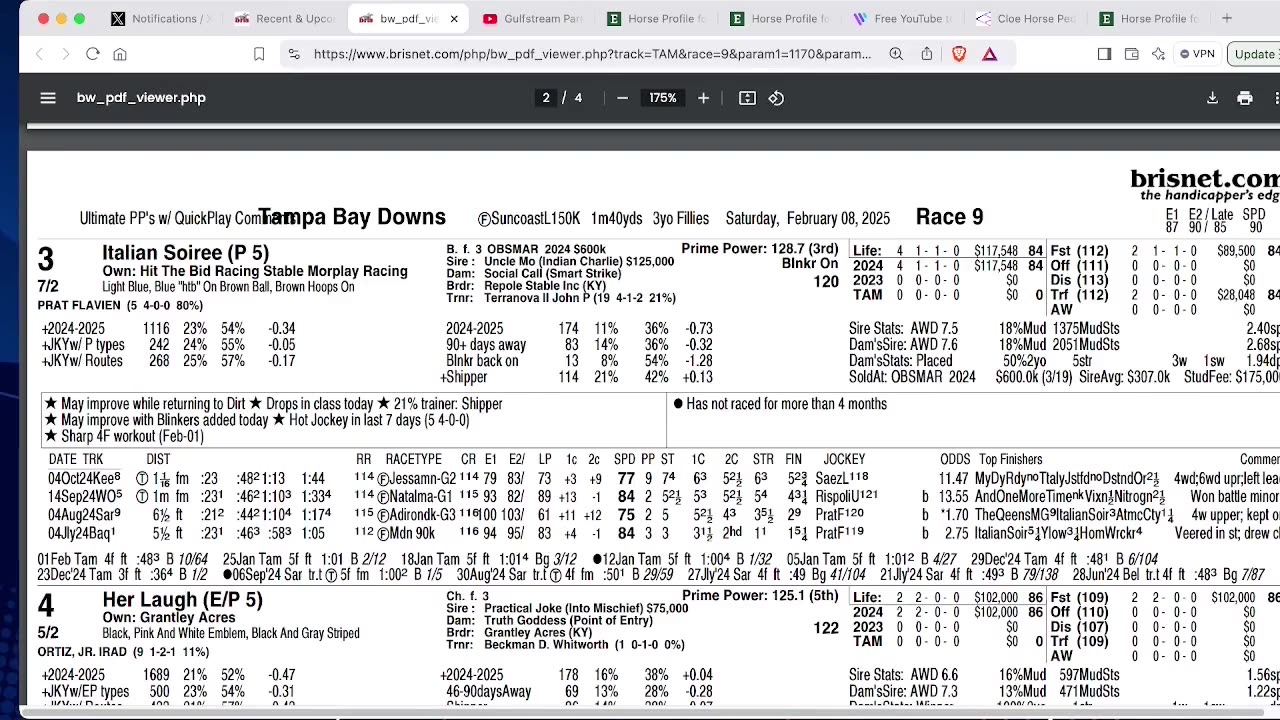Click horse name Her Laugh (E/P 5)
The width and height of the screenshot is (1280, 720).
point(182,600)
